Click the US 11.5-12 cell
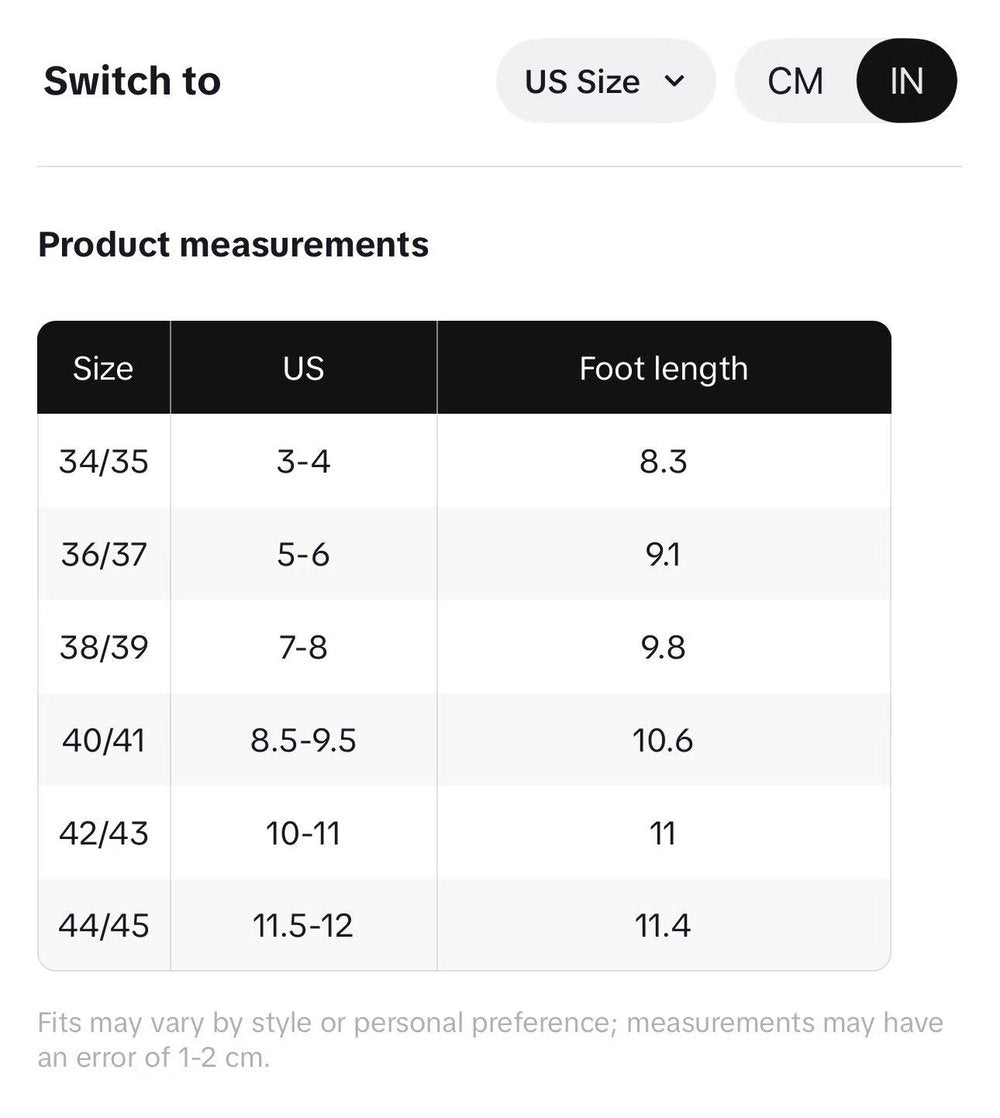This screenshot has height=1118, width=1000. click(x=303, y=926)
